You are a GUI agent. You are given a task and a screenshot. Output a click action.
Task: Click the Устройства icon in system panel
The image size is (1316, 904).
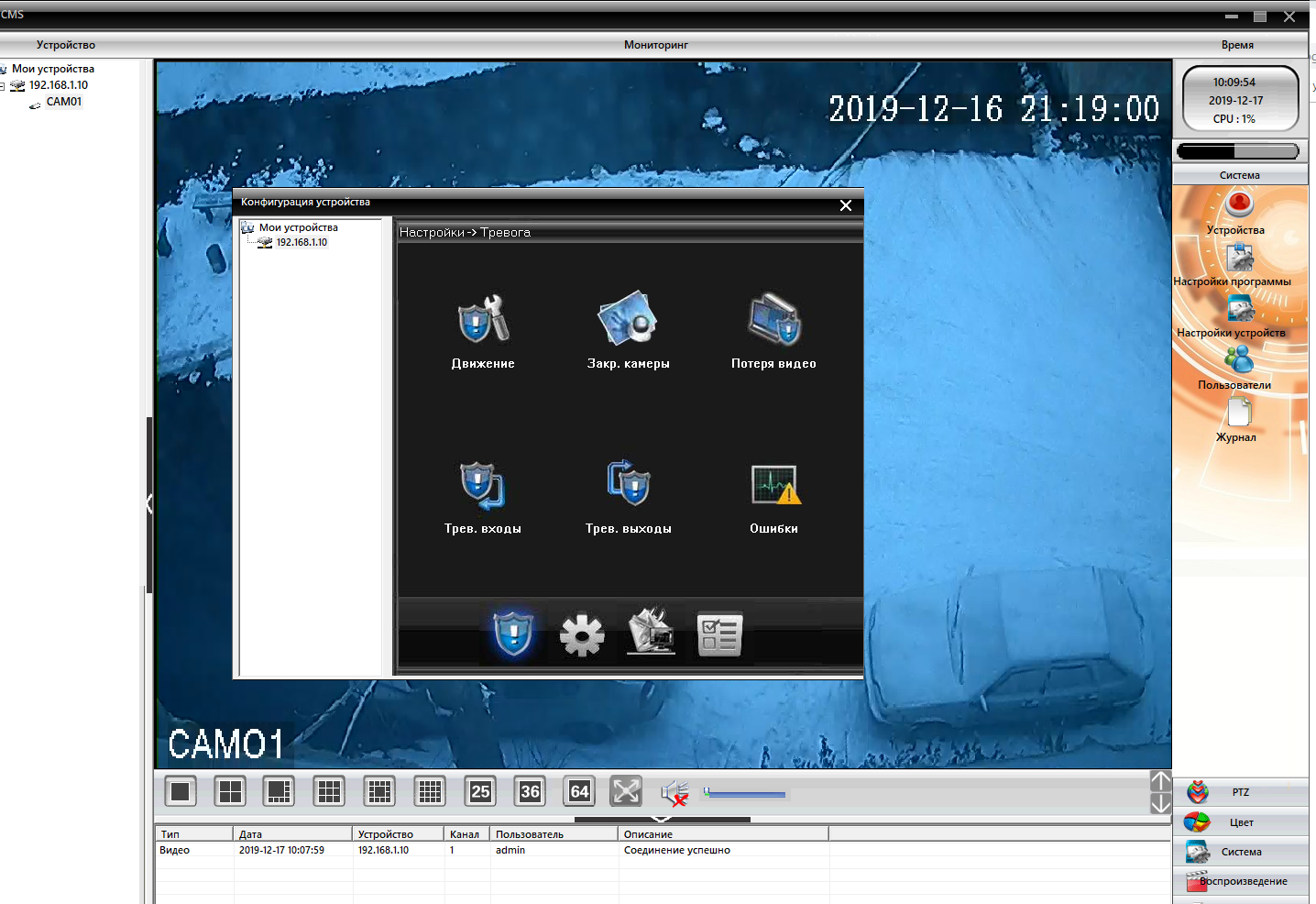[x=1239, y=204]
